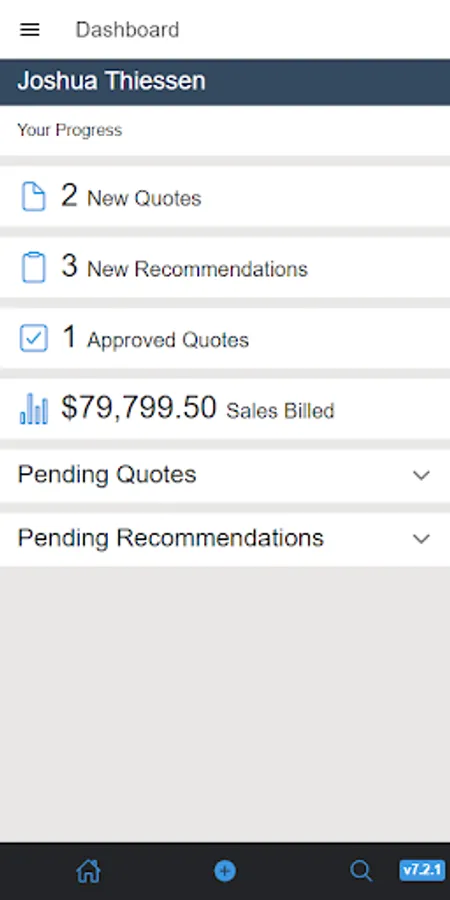The image size is (450, 900).
Task: Open the $79,799.50 Sales Billed row
Action: point(225,409)
